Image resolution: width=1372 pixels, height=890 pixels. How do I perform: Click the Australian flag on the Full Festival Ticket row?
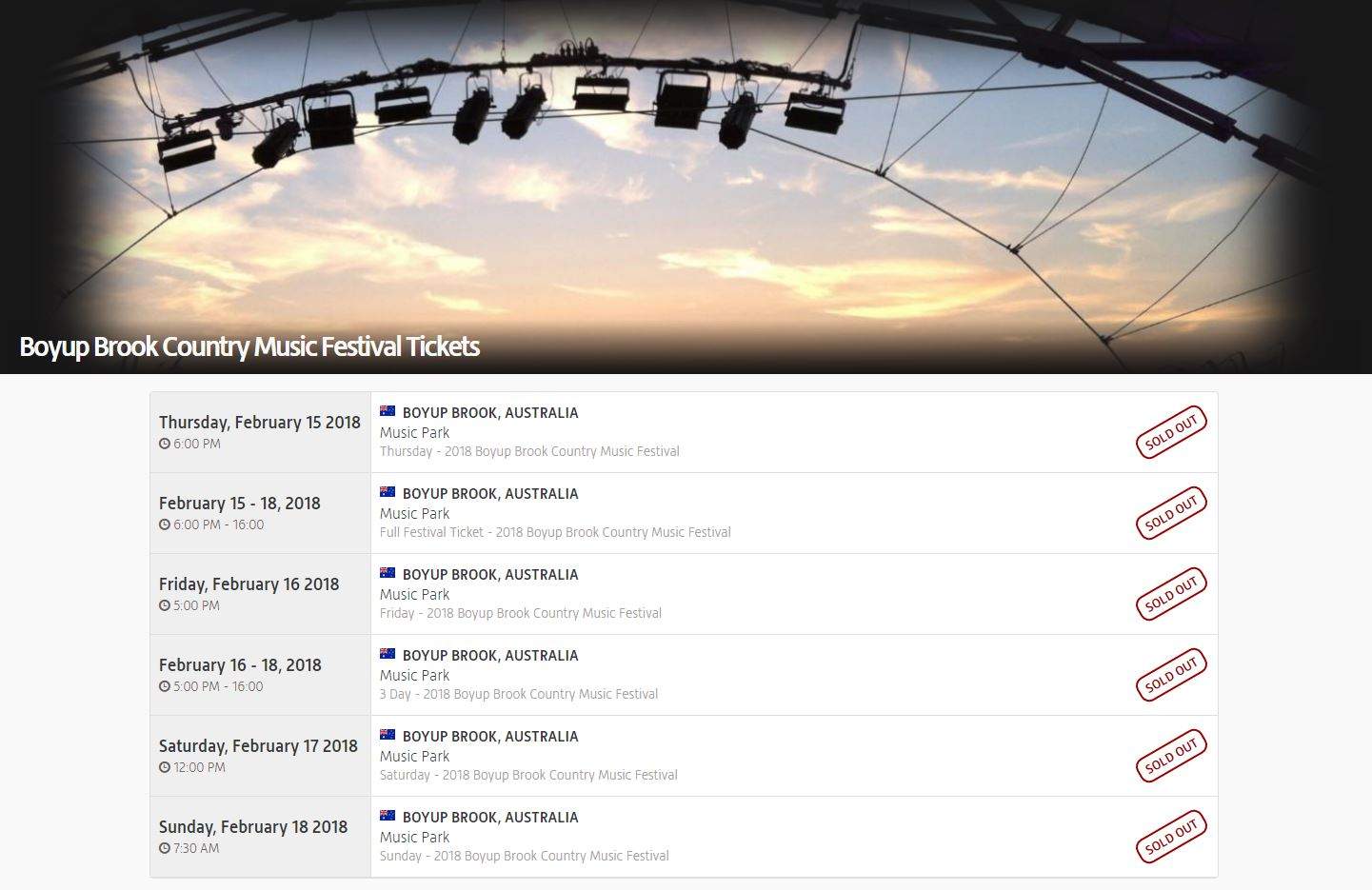click(388, 491)
